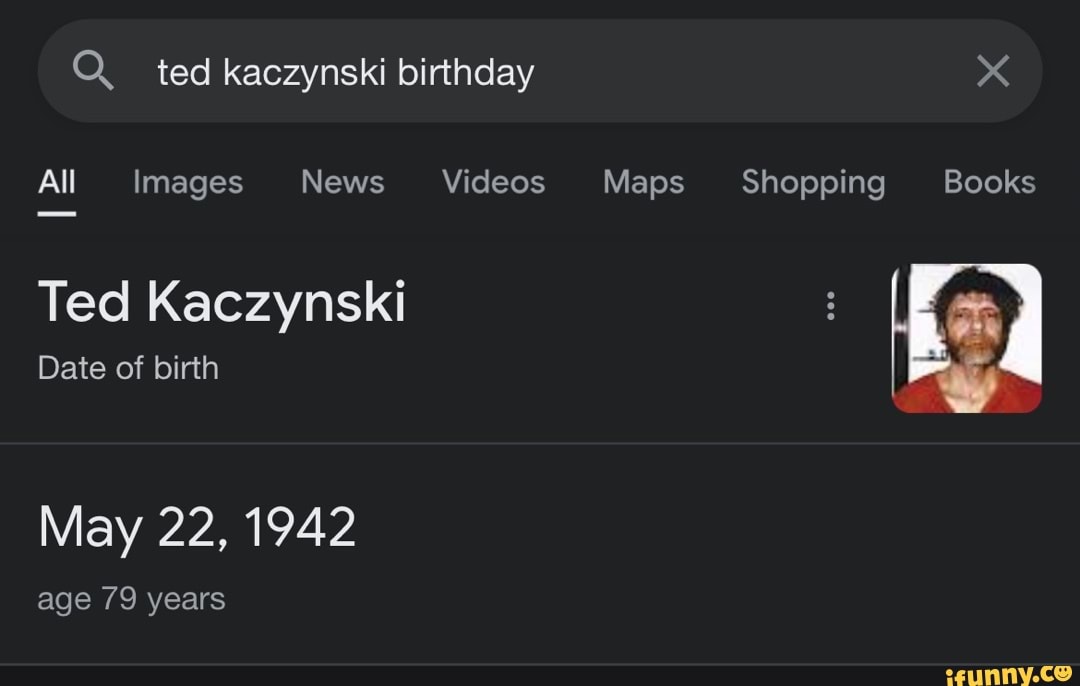Image resolution: width=1080 pixels, height=686 pixels.
Task: Open the three-dot options menu beside Ted Kaczynski
Action: pos(830,307)
